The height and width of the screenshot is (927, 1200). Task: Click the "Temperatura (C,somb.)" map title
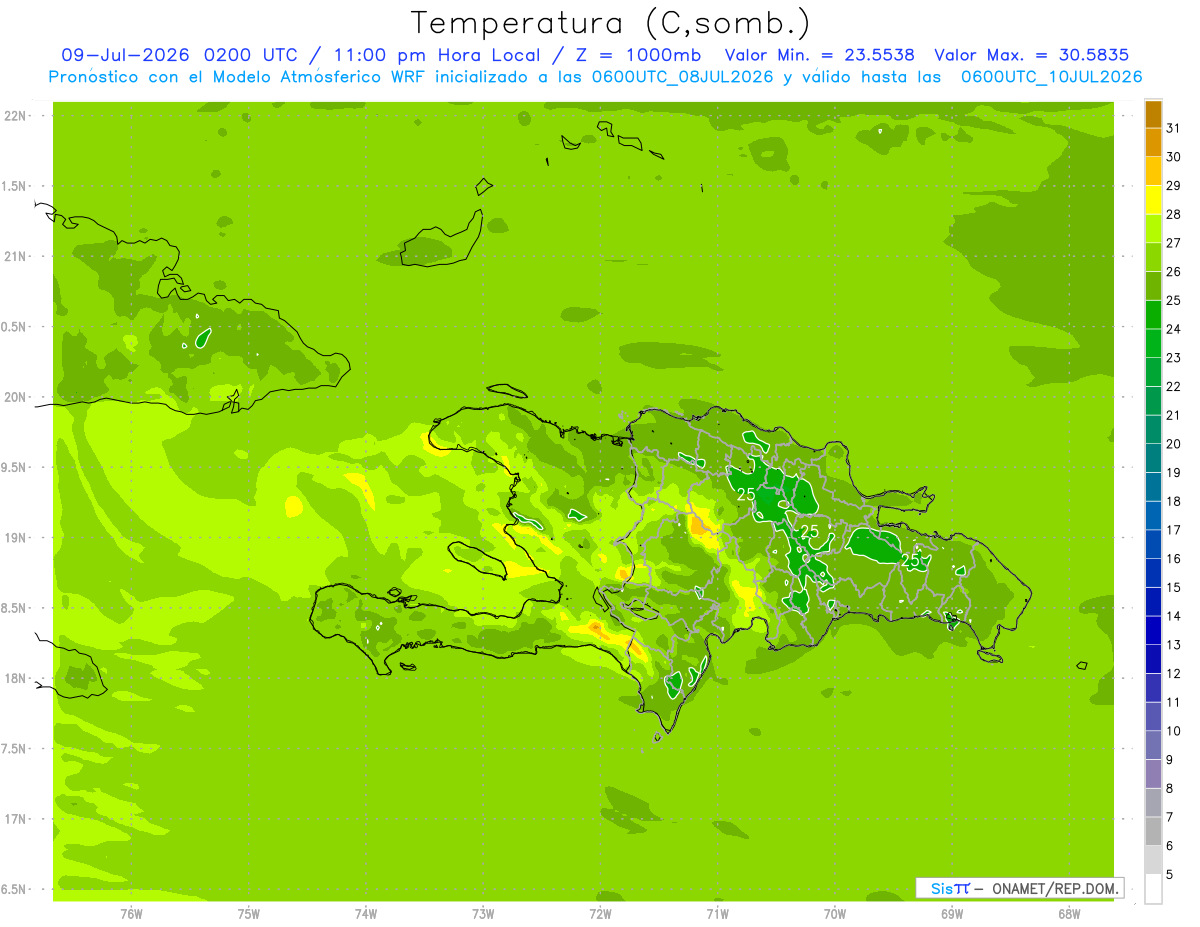[x=611, y=23]
